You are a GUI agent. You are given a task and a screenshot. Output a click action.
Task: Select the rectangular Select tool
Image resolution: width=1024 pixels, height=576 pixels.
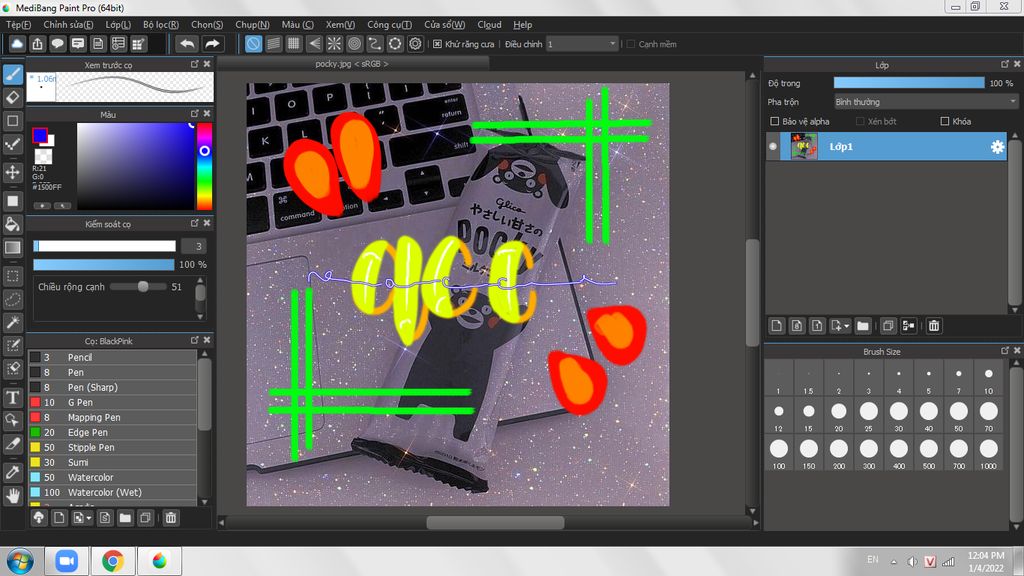[12, 276]
